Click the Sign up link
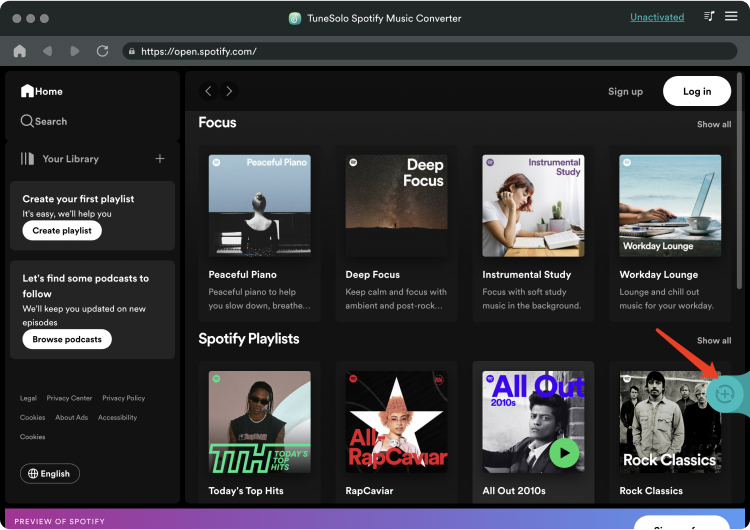 coord(625,91)
